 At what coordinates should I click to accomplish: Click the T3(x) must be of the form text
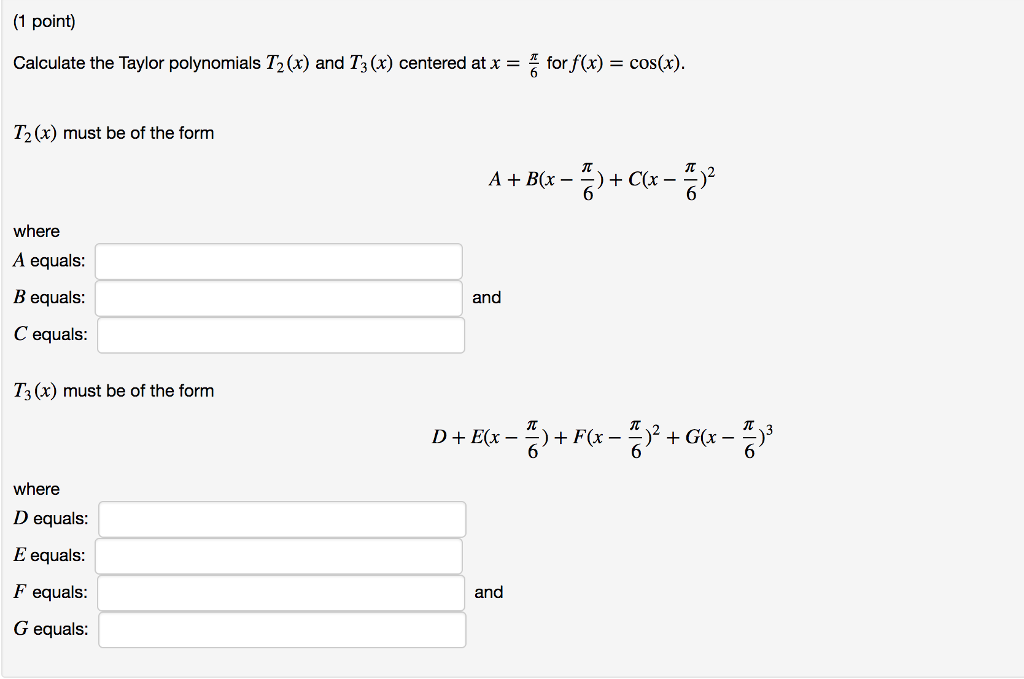[x=113, y=390]
